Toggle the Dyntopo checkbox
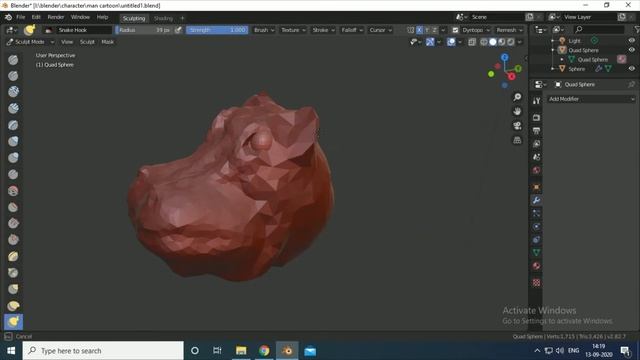The height and width of the screenshot is (360, 640). tap(455, 30)
